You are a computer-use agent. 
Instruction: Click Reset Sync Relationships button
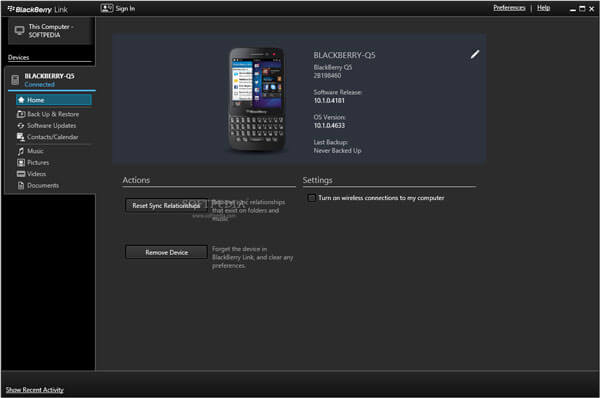click(166, 206)
